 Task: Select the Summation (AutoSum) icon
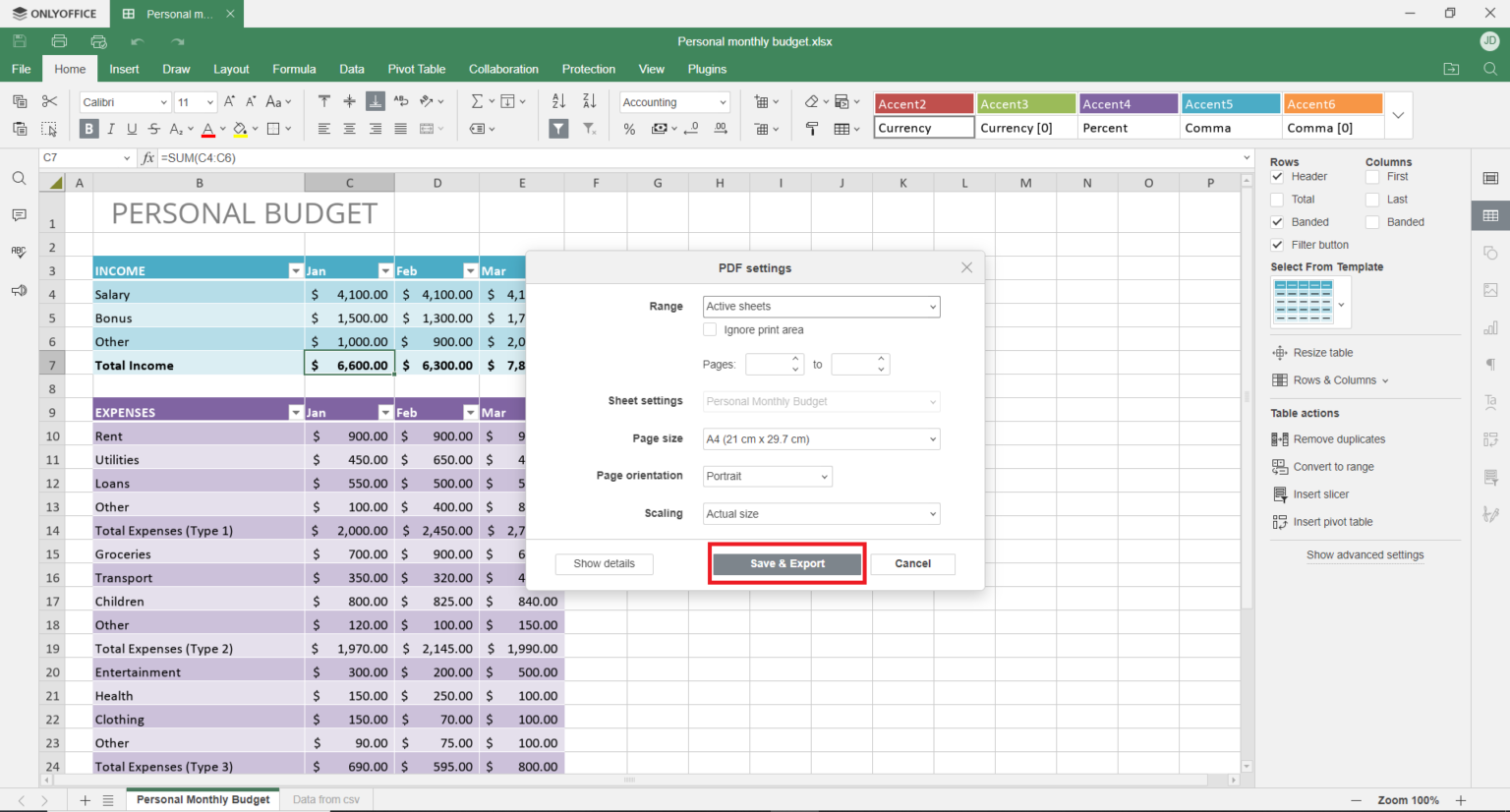(478, 100)
